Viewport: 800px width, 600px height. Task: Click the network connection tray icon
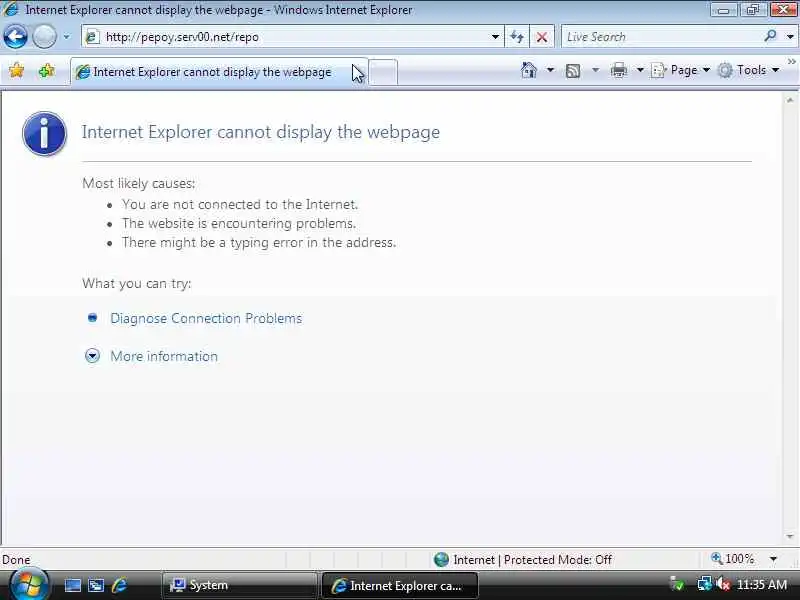pyautogui.click(x=705, y=584)
